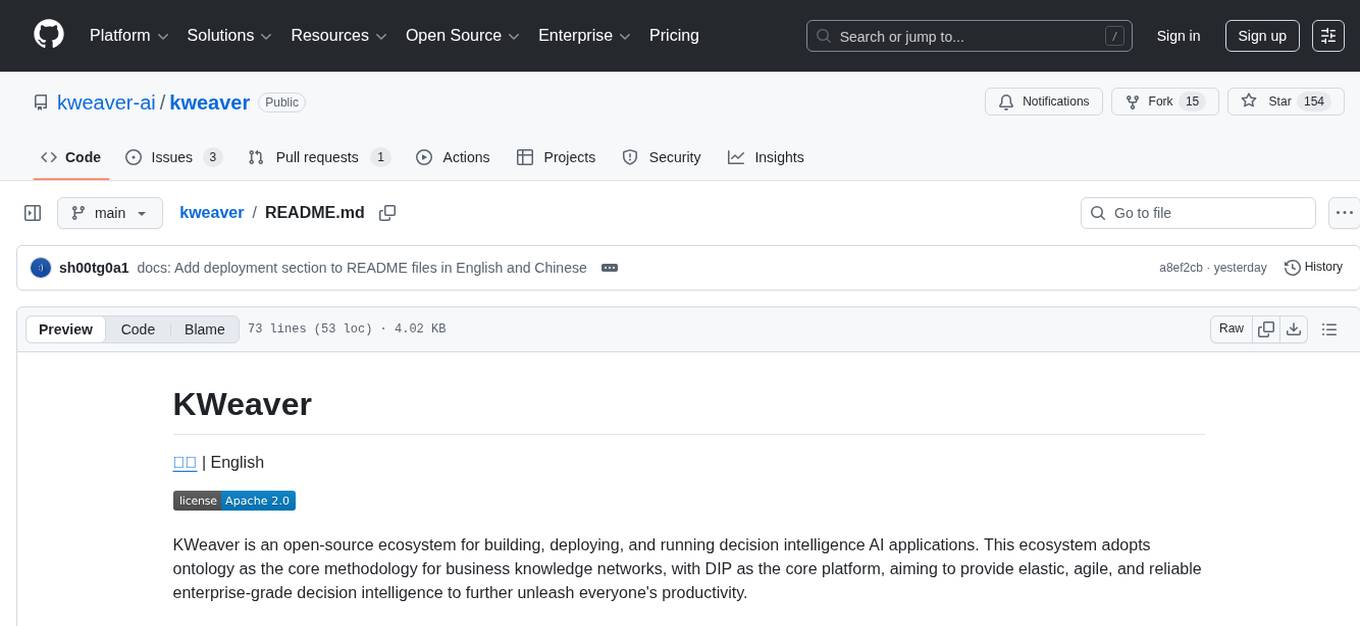1360x626 pixels.
Task: Click the Apache 2.0 license badge
Action: point(234,501)
